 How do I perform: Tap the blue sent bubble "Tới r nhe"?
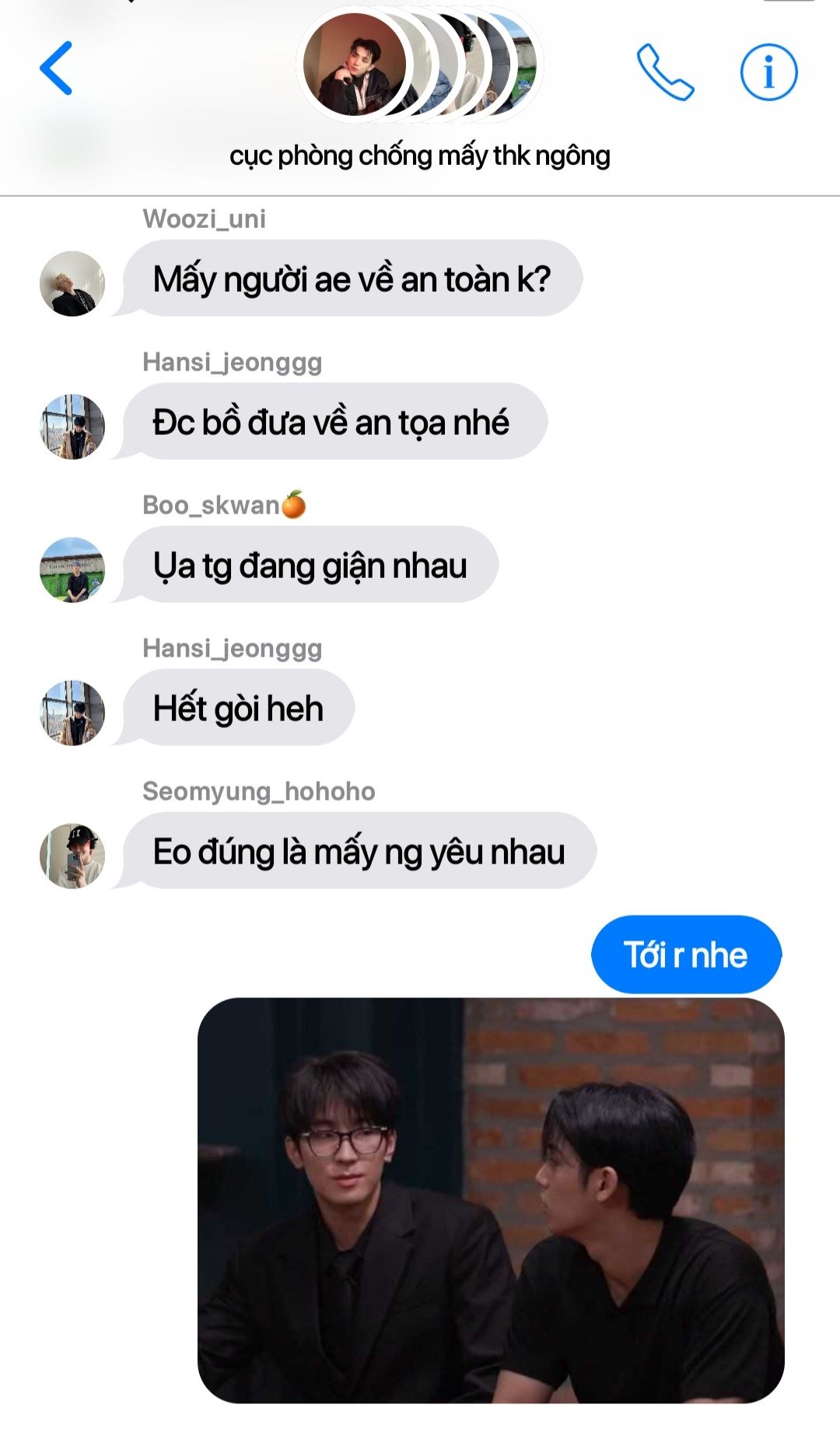686,954
